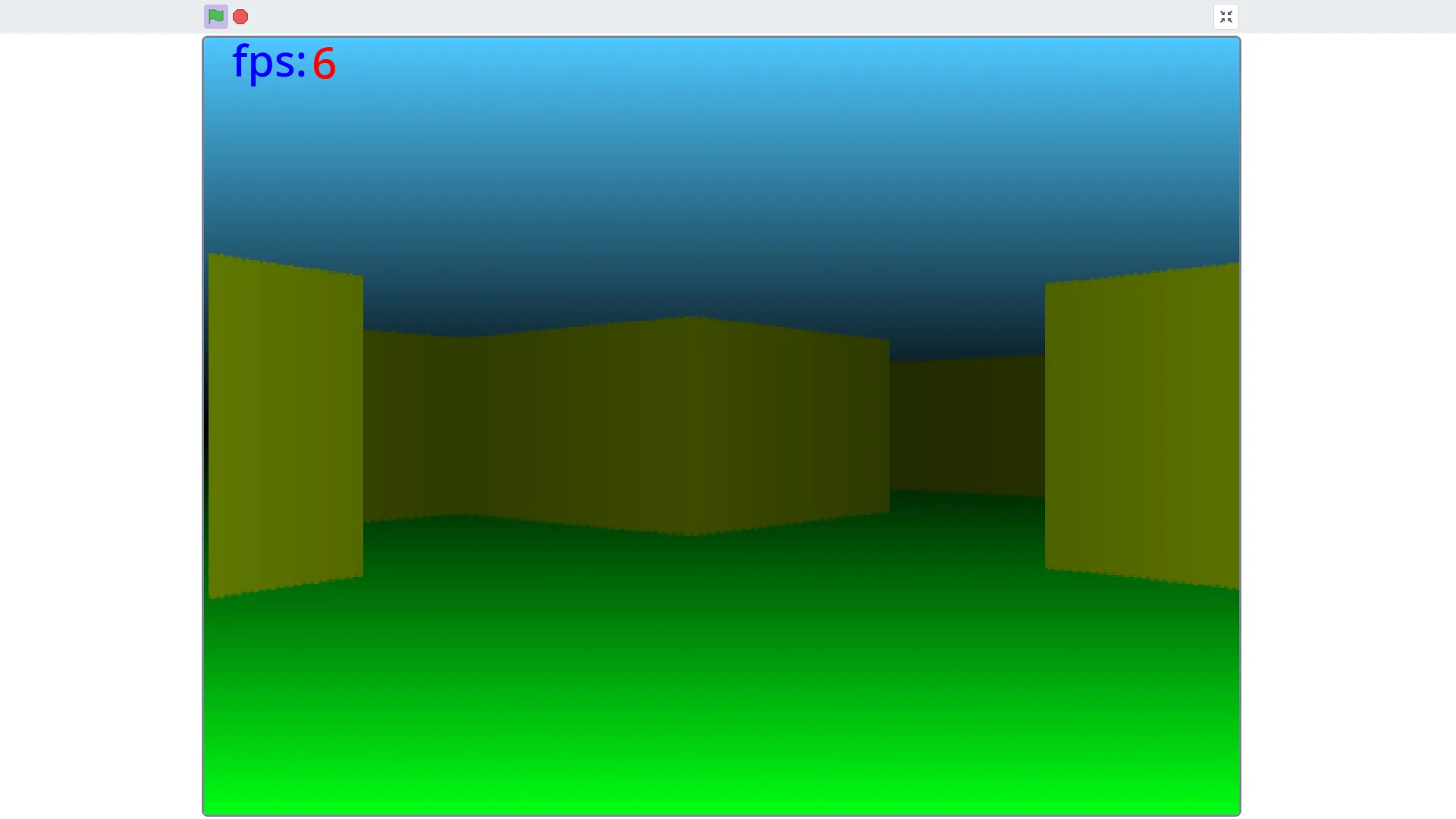
Task: Click the red fps value 6
Action: (x=324, y=64)
